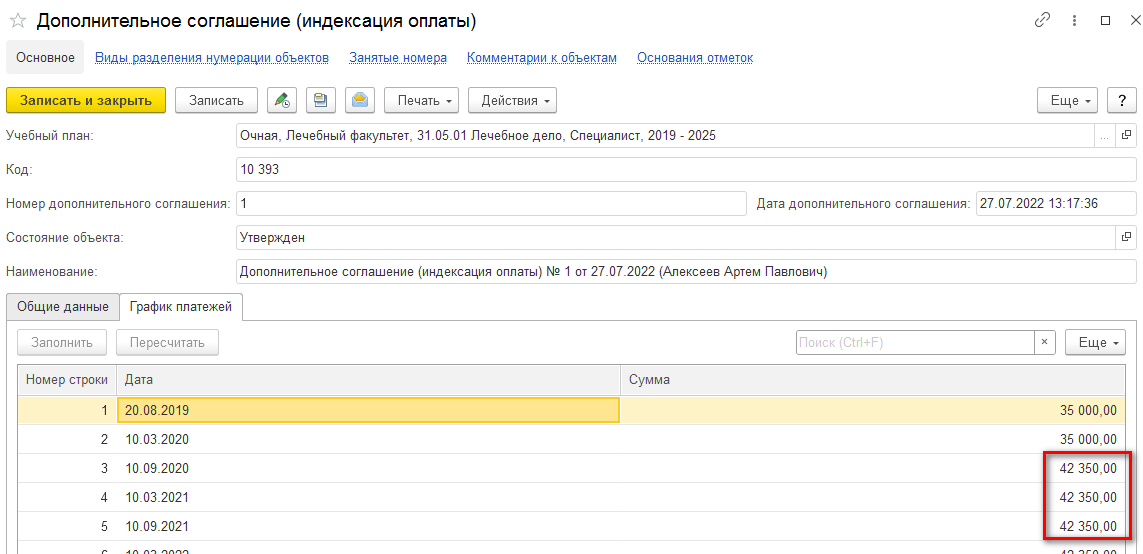Clear the table search field
Viewport: 1143px width, 554px height.
[x=1045, y=342]
